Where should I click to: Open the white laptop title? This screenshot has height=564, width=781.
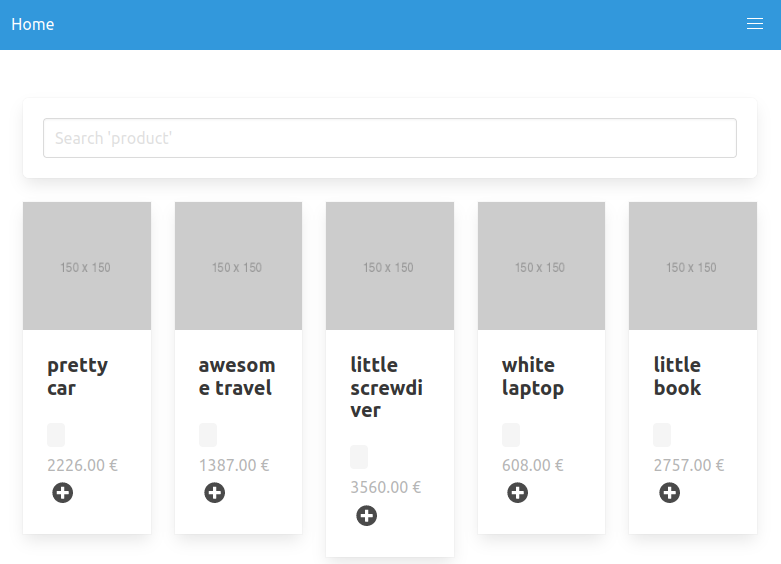pos(533,376)
